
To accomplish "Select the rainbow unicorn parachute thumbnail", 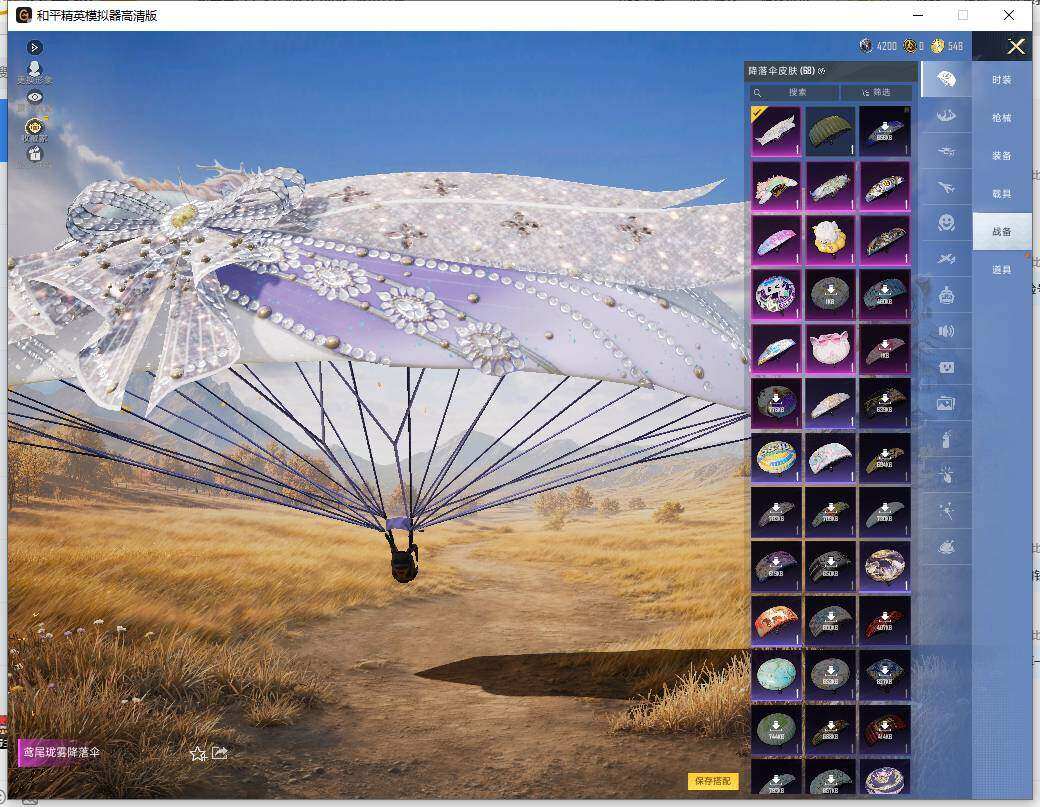I will point(776,186).
